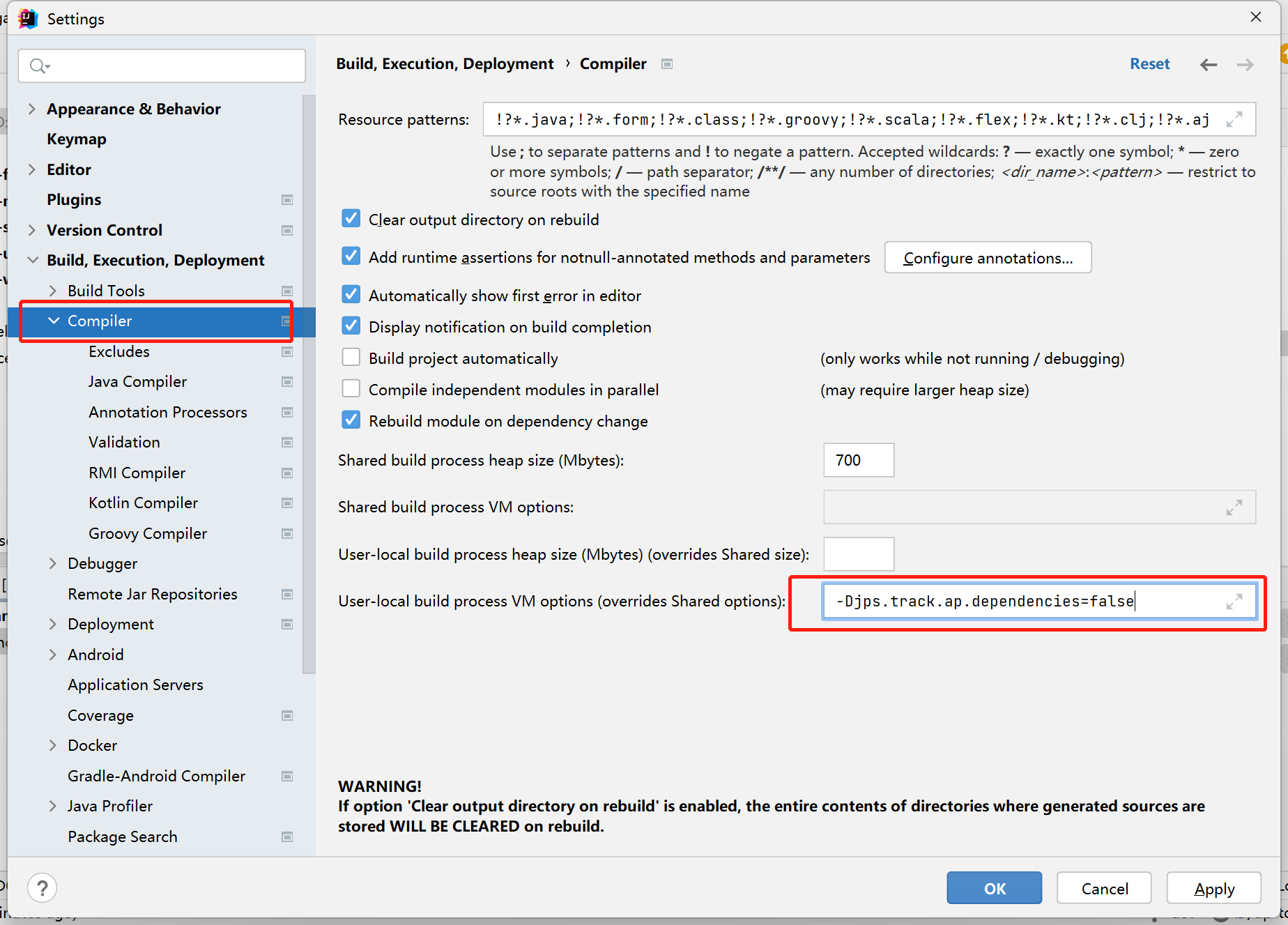
Task: Expand the Shared build process VM options field
Action: tap(1234, 507)
